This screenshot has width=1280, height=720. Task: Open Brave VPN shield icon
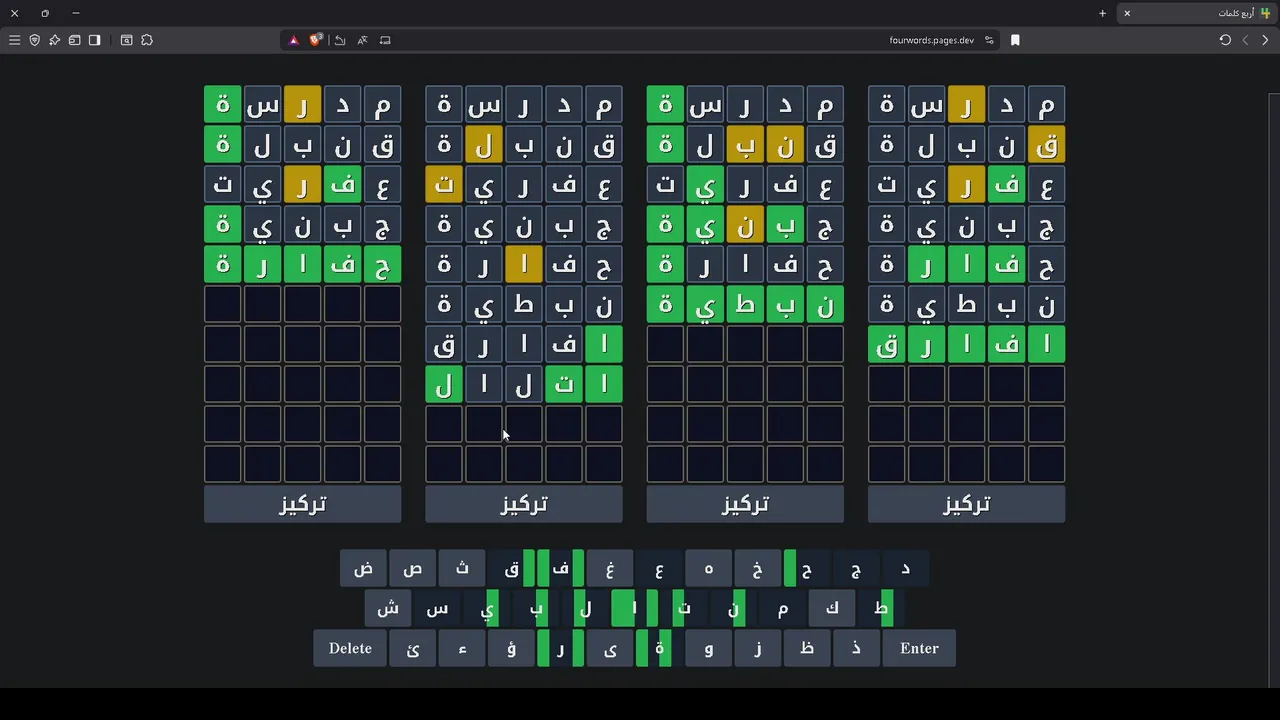click(34, 40)
